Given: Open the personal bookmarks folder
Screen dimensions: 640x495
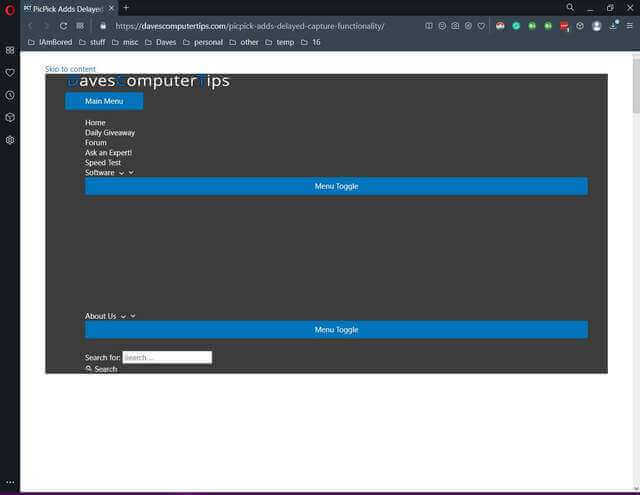Looking at the screenshot, I should click(203, 42).
